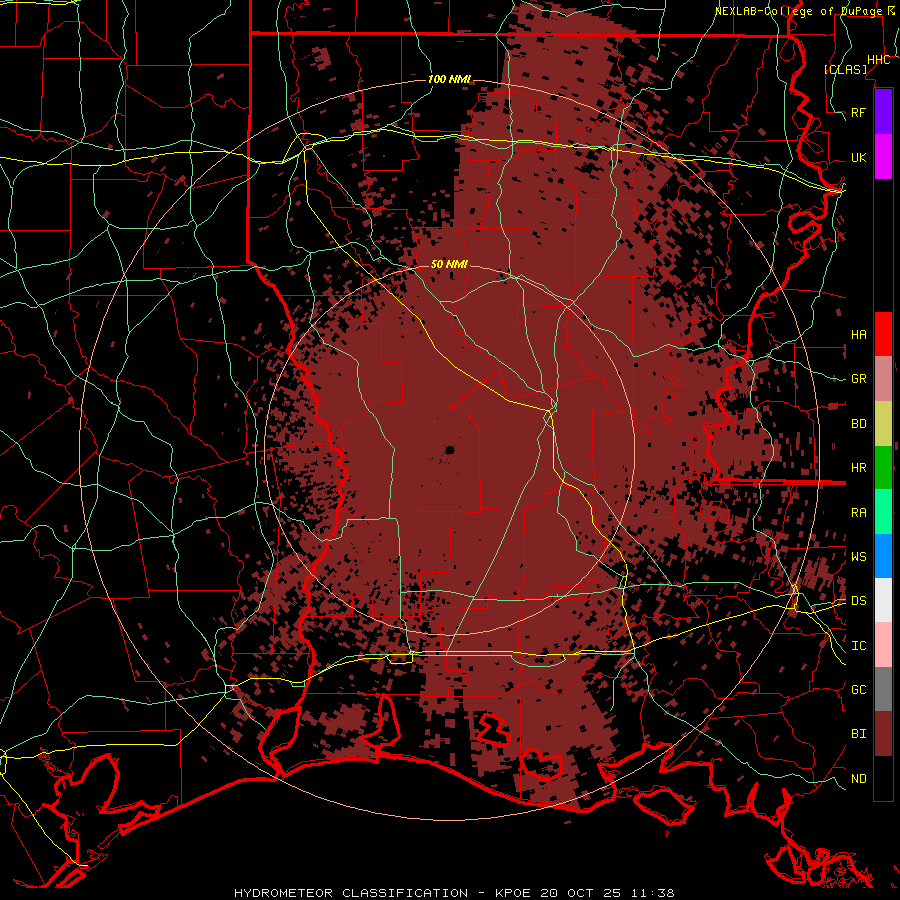Screen dimensions: 900x900
Task: Click the WS legend label
Action: pyautogui.click(x=858, y=557)
